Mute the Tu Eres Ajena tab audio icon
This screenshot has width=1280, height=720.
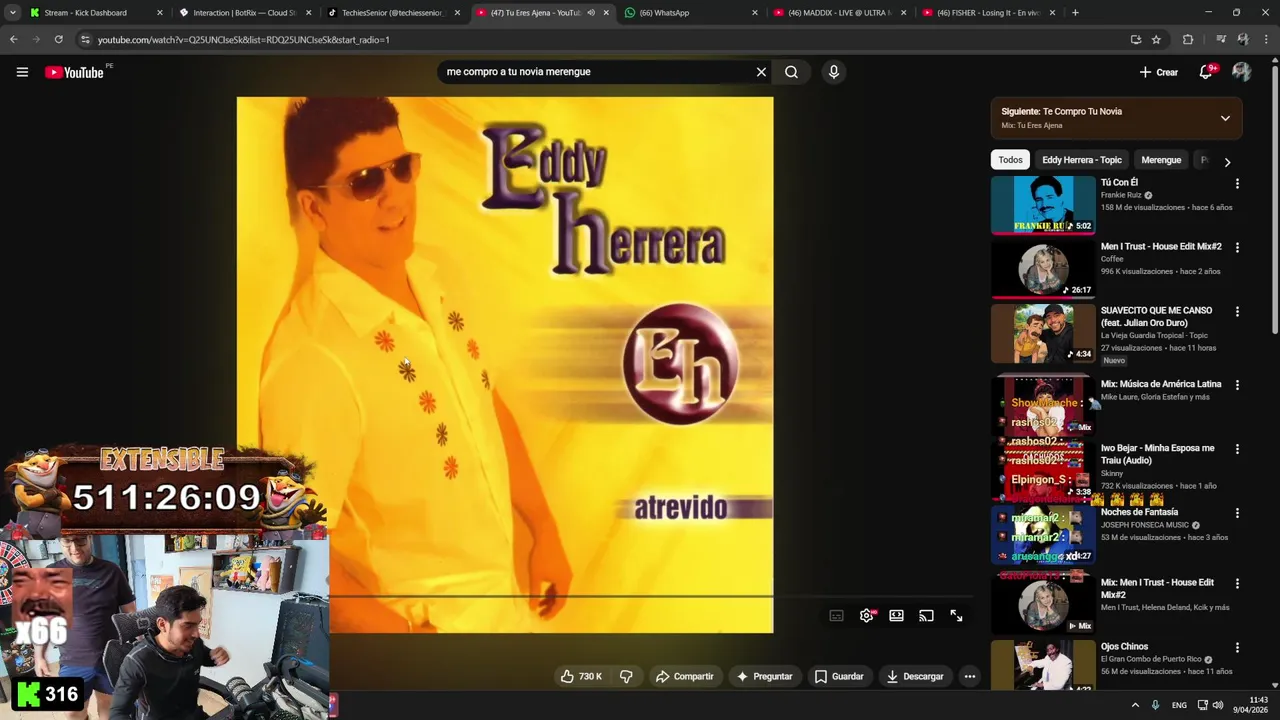click(590, 13)
